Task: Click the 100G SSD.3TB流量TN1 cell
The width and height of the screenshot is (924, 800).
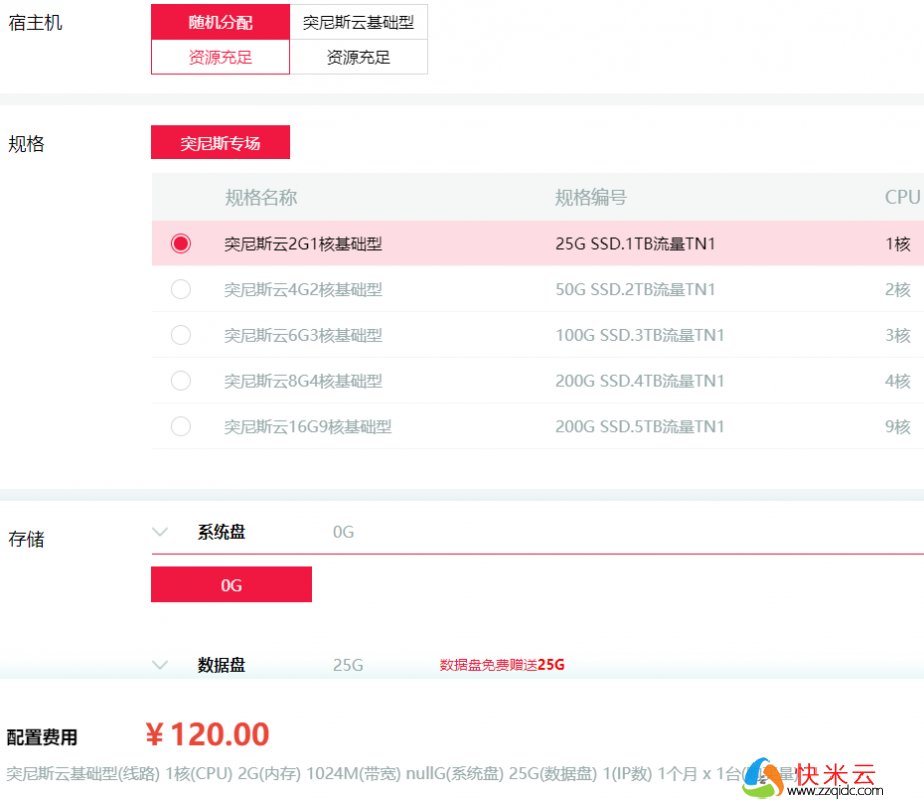Action: (640, 336)
